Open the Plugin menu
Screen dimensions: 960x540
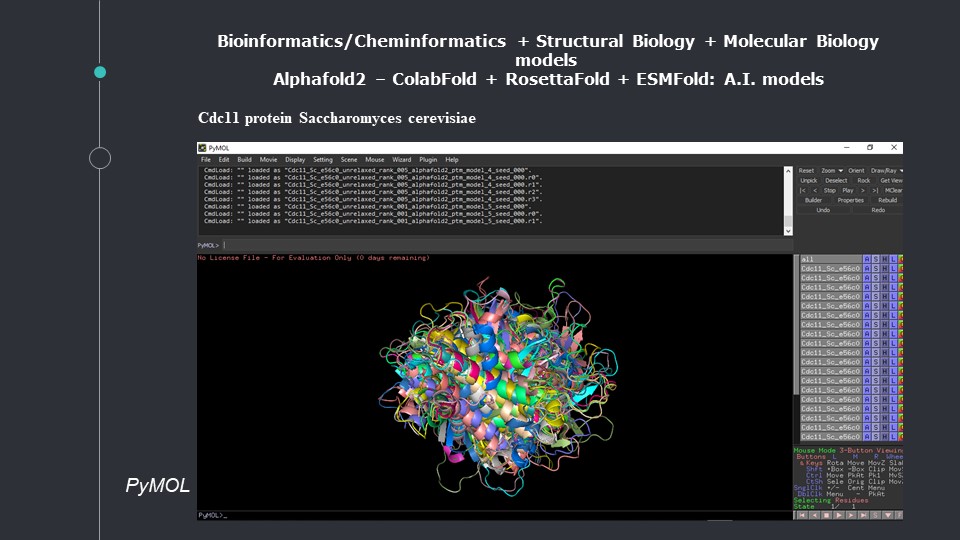point(428,159)
